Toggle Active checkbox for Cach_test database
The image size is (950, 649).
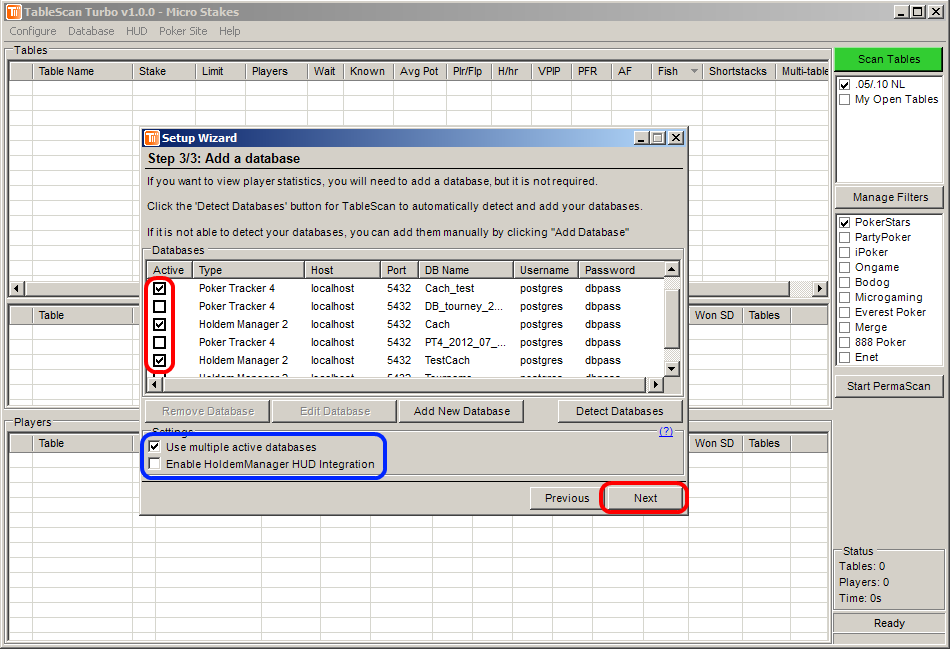click(x=159, y=288)
